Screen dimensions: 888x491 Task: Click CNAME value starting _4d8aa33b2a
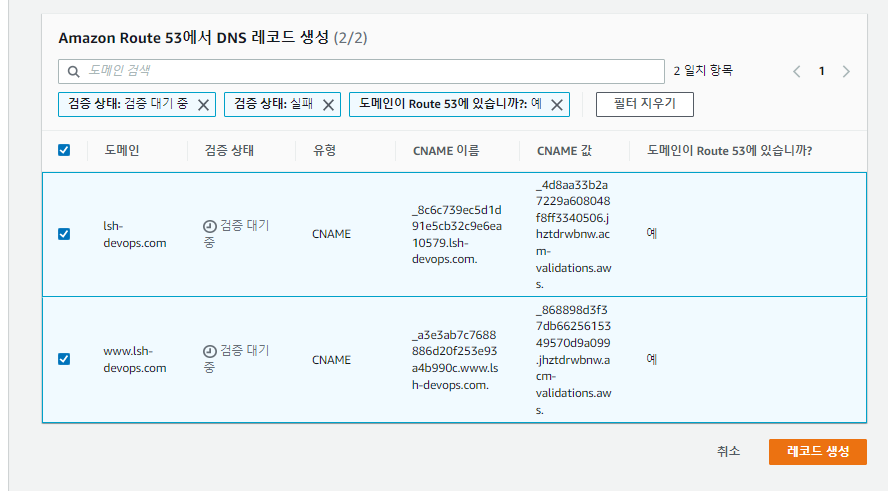[x=574, y=234]
